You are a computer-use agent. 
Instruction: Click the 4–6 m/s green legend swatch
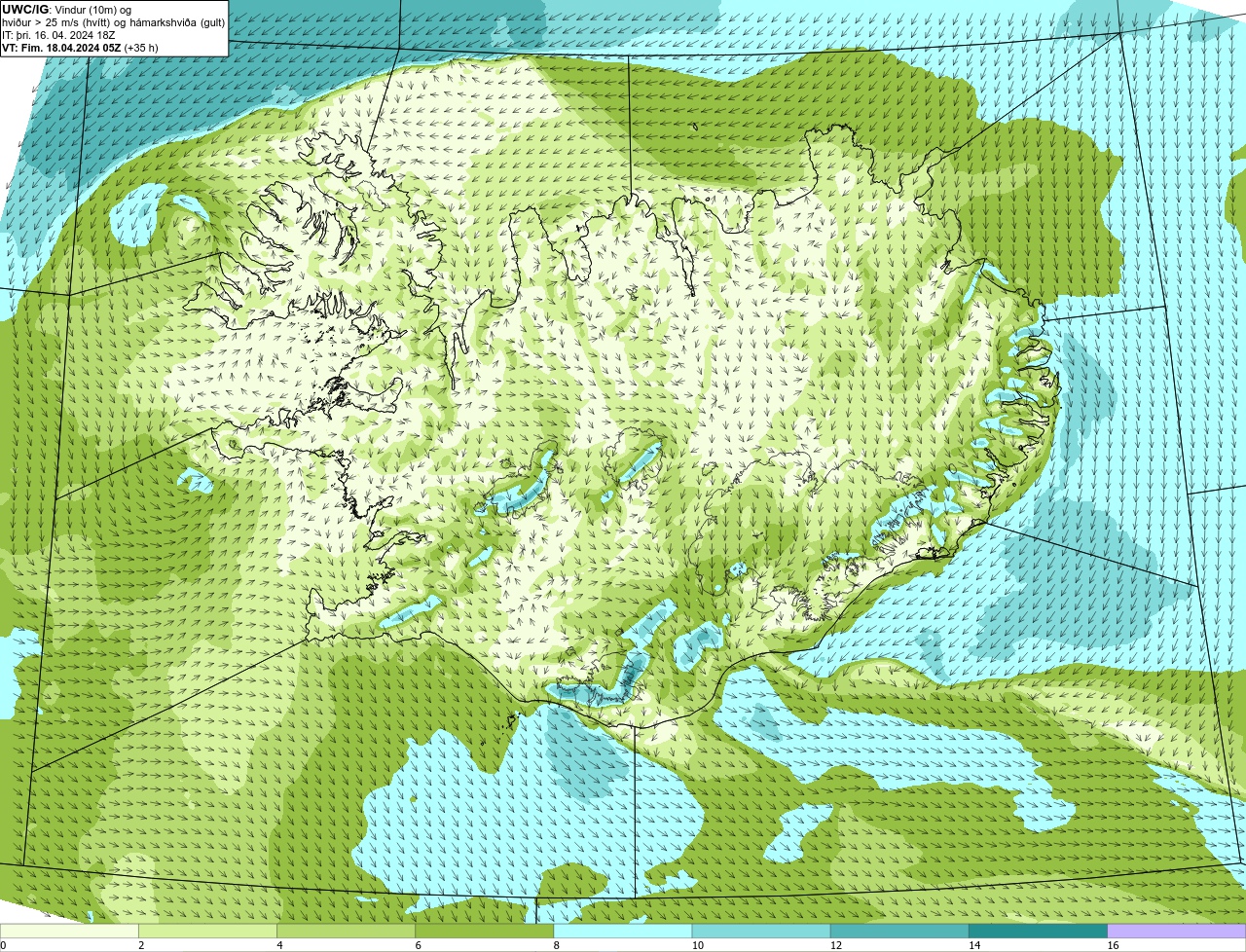(346, 932)
